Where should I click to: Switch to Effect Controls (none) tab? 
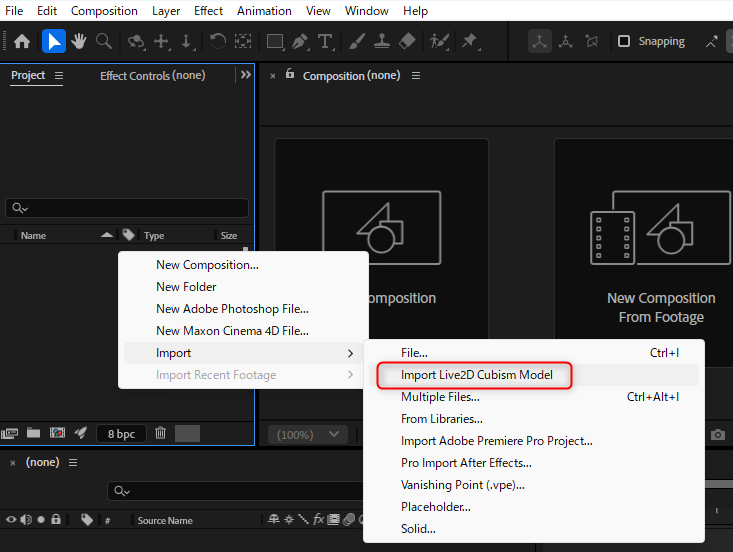tap(152, 75)
